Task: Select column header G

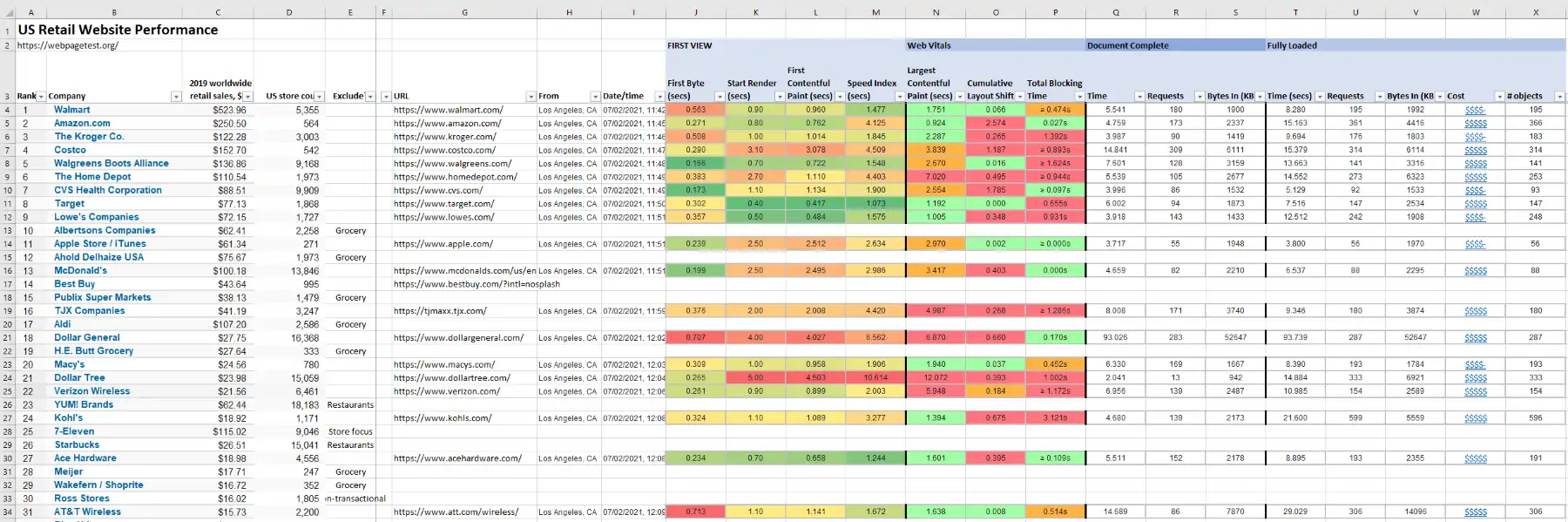Action: point(464,12)
